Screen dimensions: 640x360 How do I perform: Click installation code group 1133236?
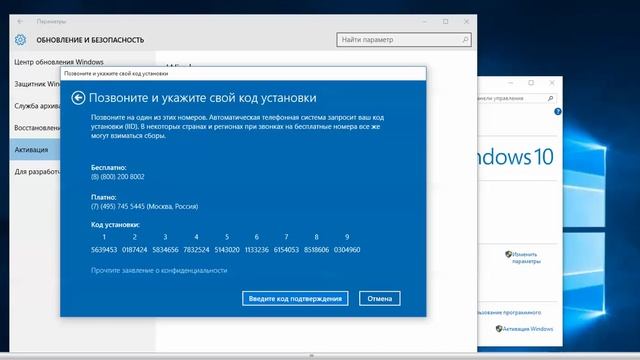257,250
